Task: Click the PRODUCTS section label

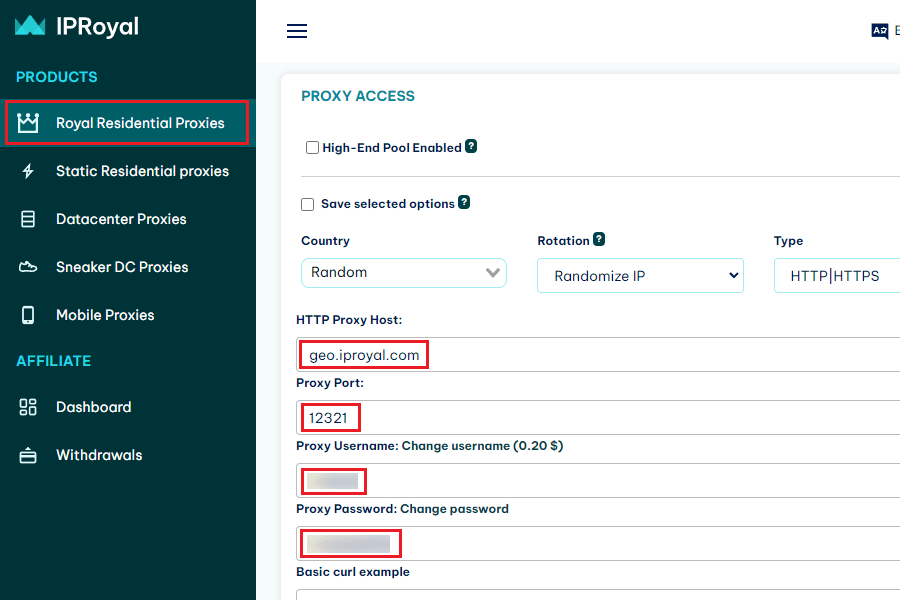Action: tap(56, 77)
